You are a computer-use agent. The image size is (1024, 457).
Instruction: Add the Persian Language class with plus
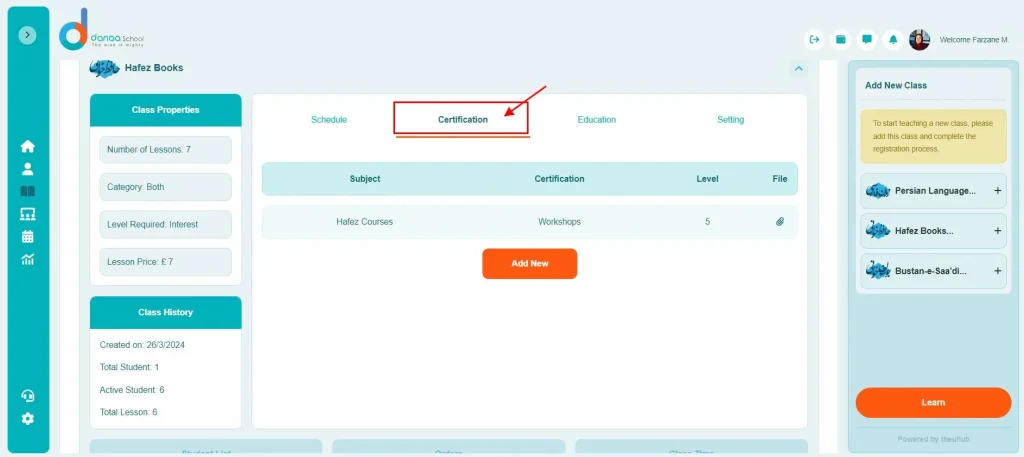997,191
